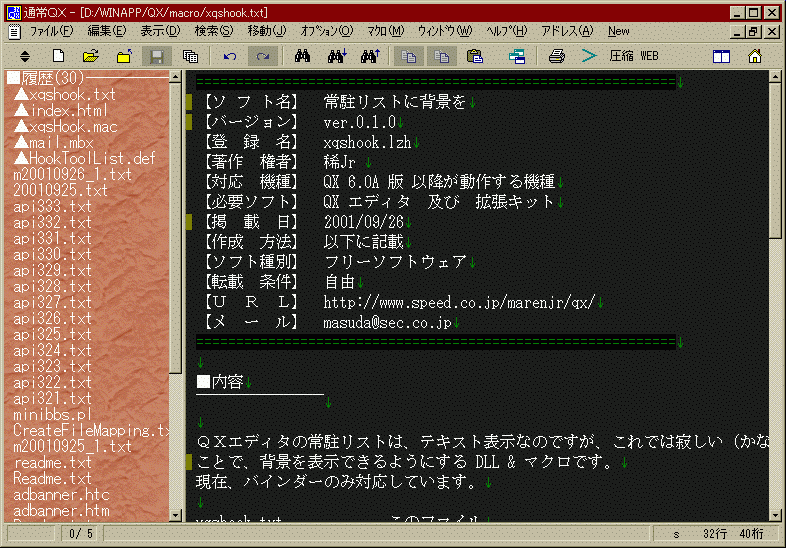
Task: Open the ヘルプ(H) menu
Action: (x=507, y=31)
